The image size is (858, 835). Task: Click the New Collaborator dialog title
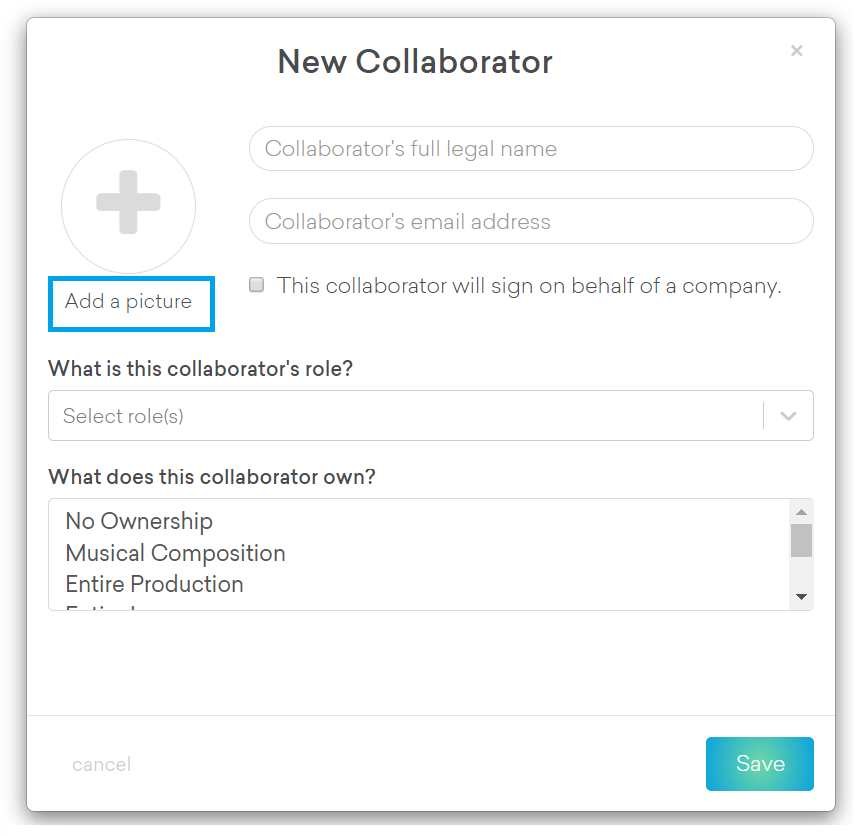coord(415,62)
